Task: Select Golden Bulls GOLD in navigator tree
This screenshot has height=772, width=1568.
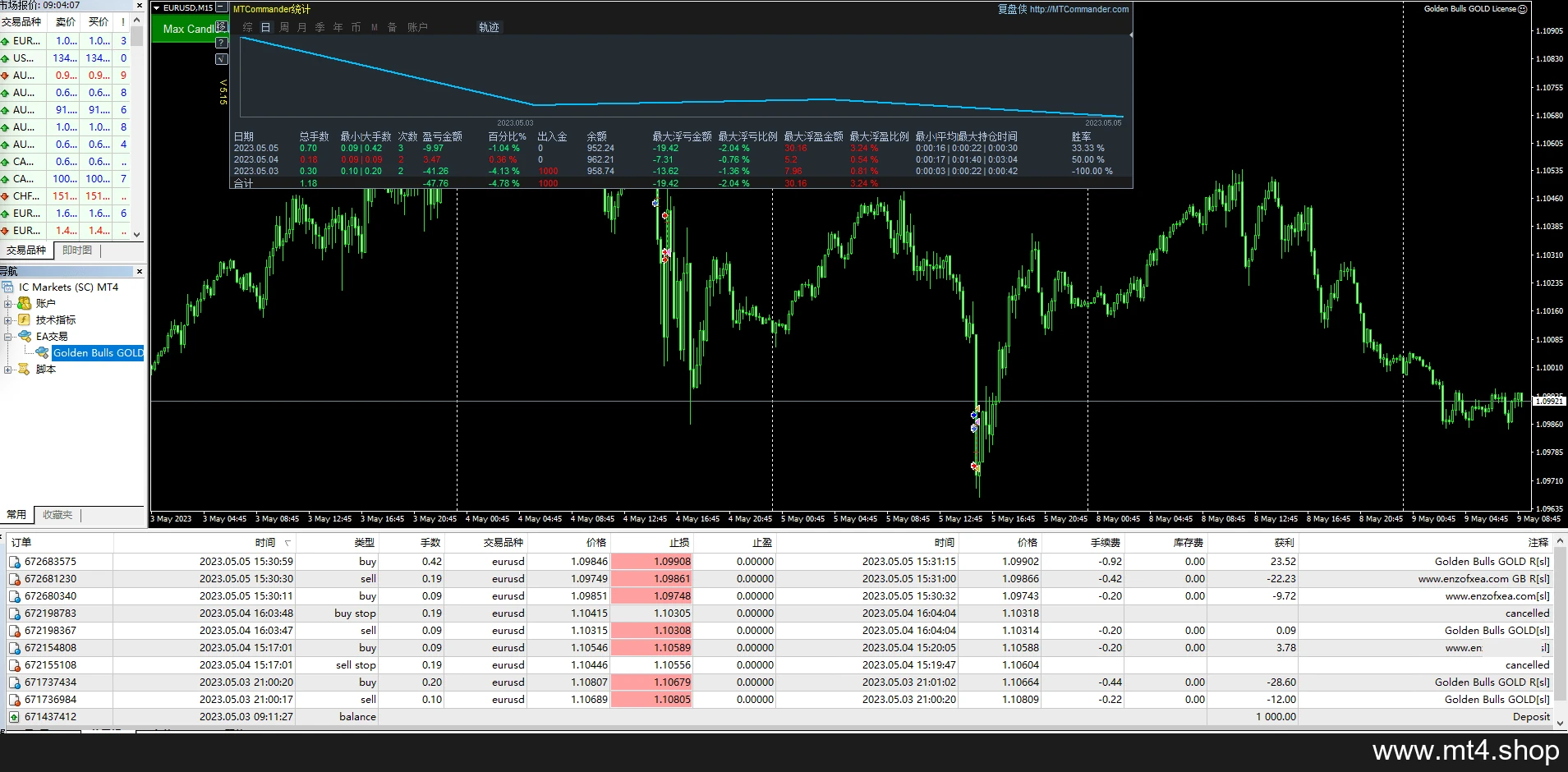Action: [98, 353]
